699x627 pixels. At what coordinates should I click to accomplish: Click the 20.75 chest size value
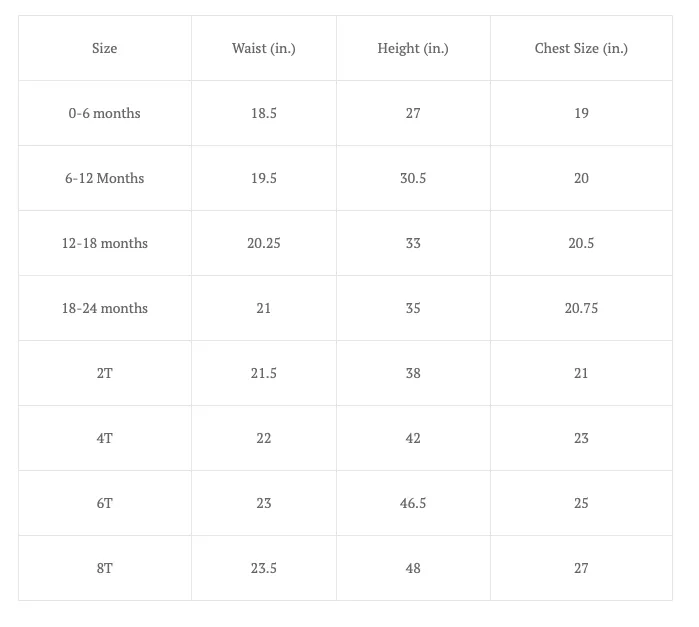581,308
